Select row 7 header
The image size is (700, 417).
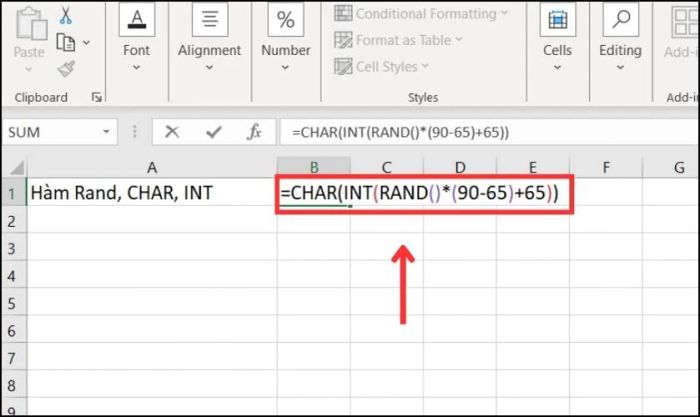tap(12, 358)
